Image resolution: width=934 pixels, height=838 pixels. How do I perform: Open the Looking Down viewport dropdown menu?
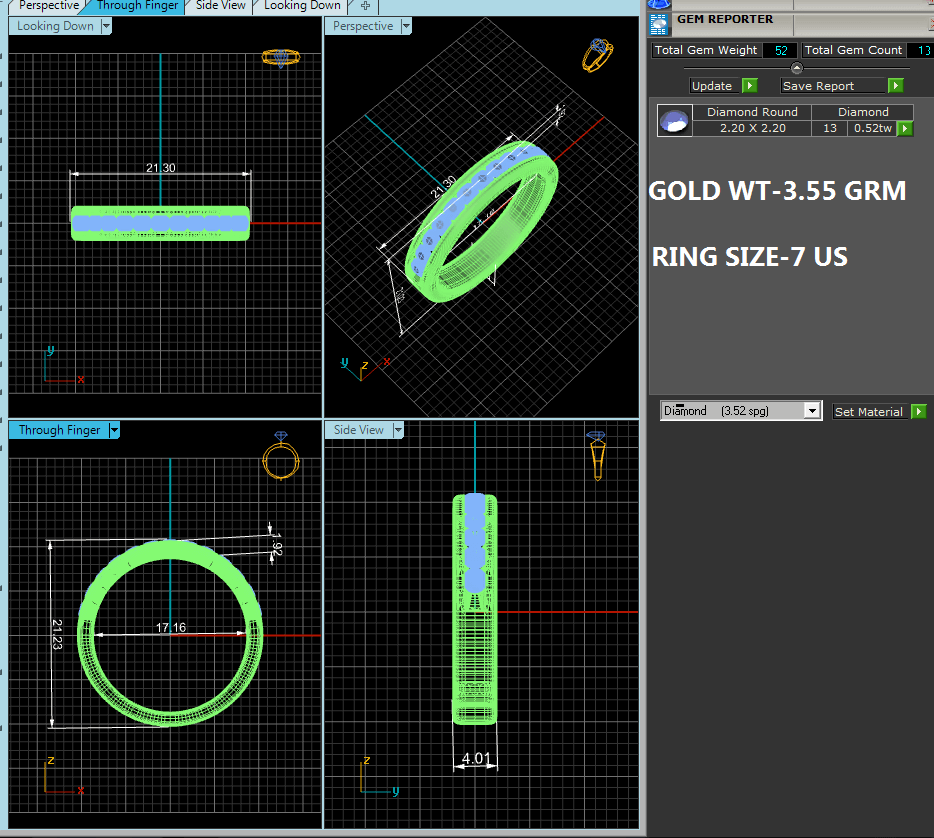coord(106,27)
